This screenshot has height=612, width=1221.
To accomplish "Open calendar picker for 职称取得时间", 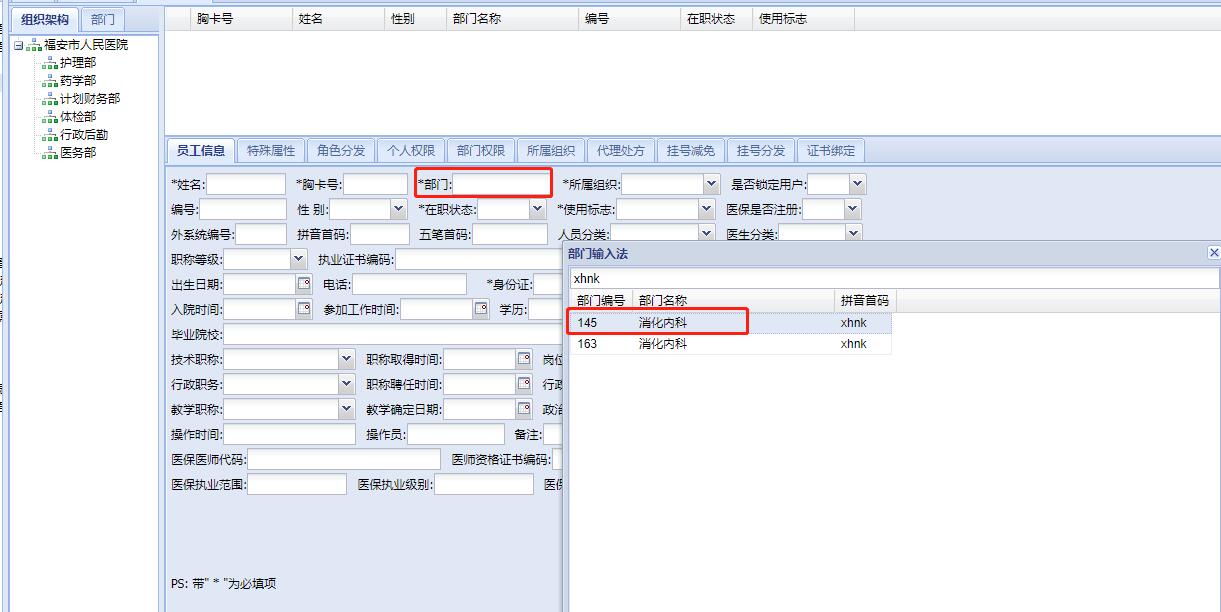I will (523, 359).
